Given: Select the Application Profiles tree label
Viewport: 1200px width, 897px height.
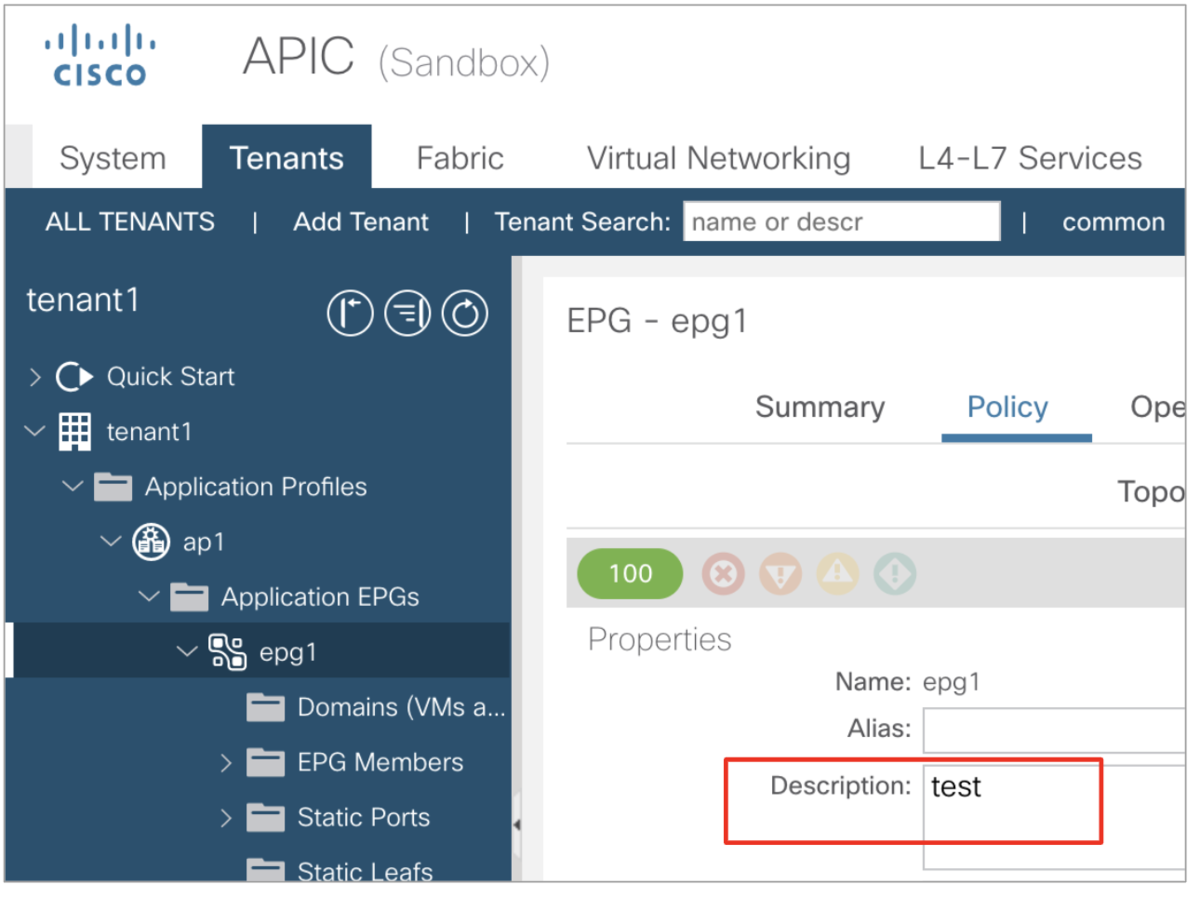Looking at the screenshot, I should click(x=256, y=487).
